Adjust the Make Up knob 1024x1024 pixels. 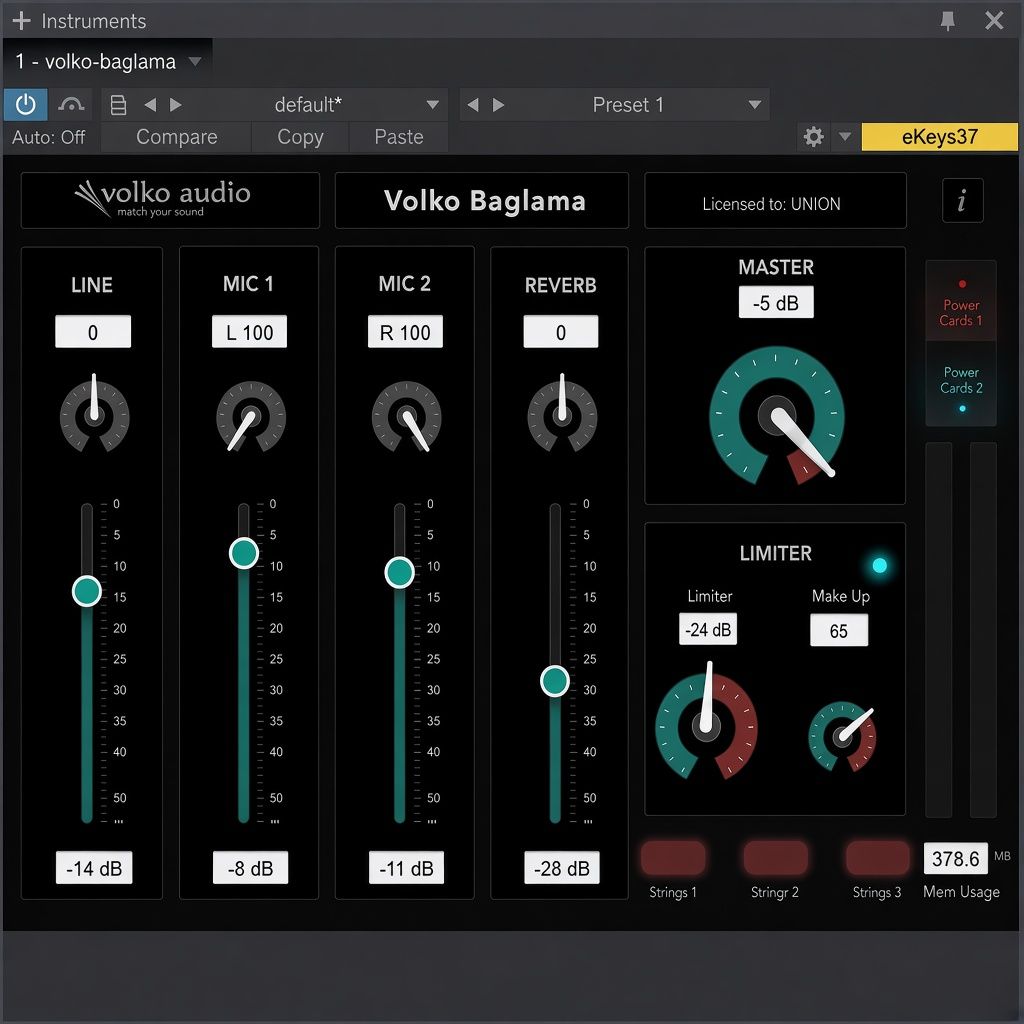coord(842,736)
